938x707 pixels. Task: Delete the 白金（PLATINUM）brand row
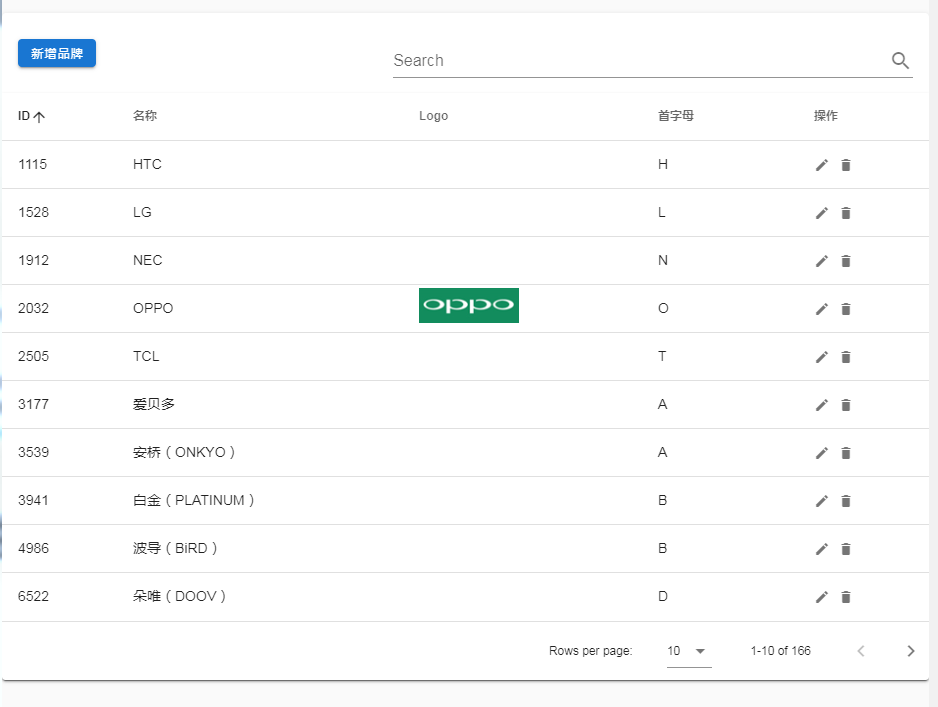[x=846, y=501]
